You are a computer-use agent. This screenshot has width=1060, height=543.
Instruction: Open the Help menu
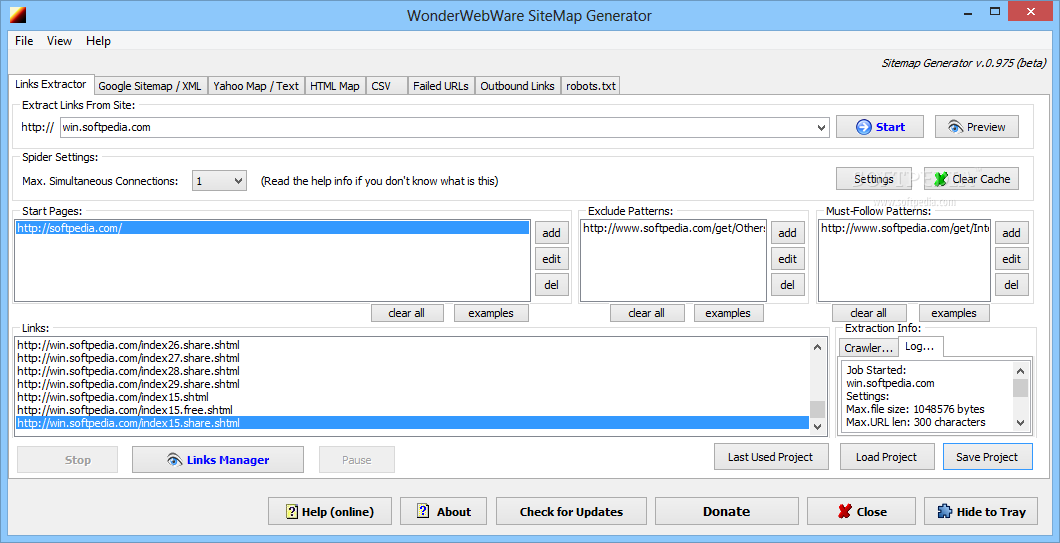coord(98,41)
